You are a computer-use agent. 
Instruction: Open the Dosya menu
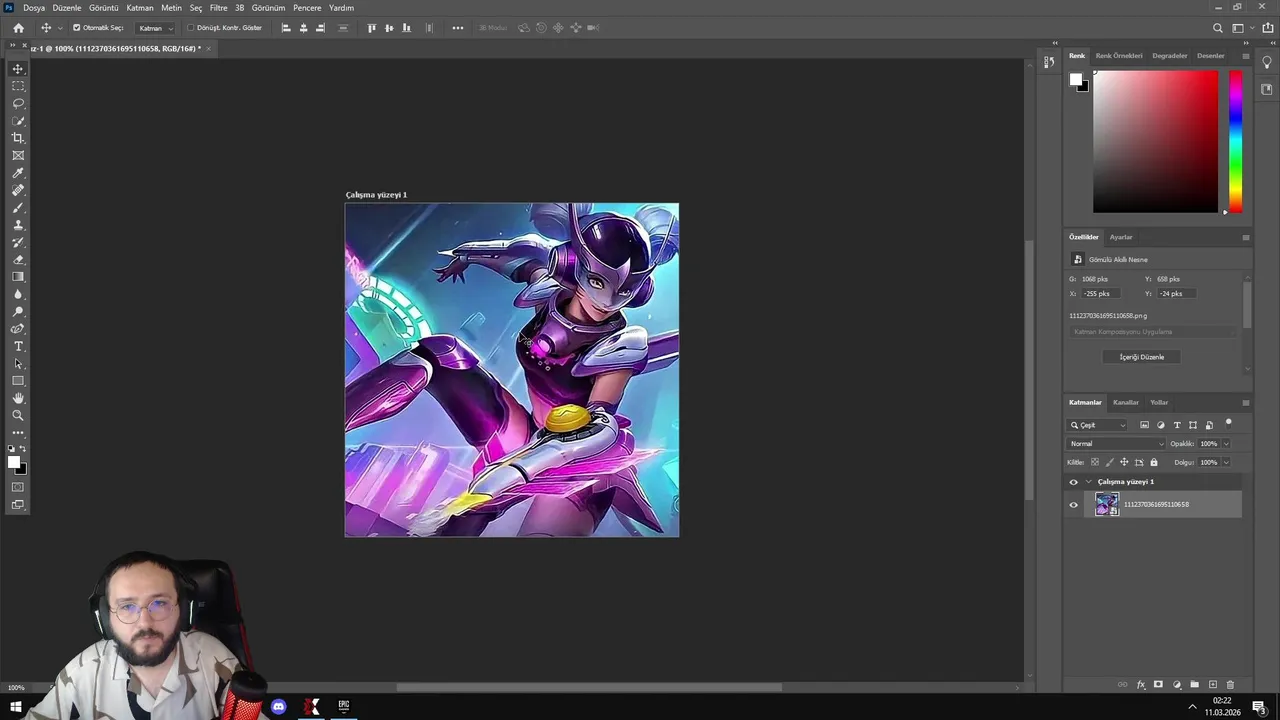pos(34,8)
